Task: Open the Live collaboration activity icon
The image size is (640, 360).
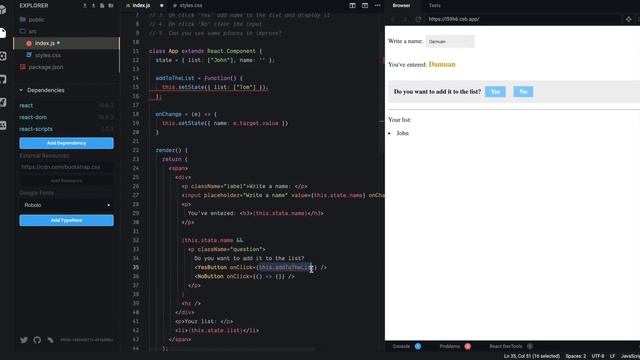Action: pos(3,125)
